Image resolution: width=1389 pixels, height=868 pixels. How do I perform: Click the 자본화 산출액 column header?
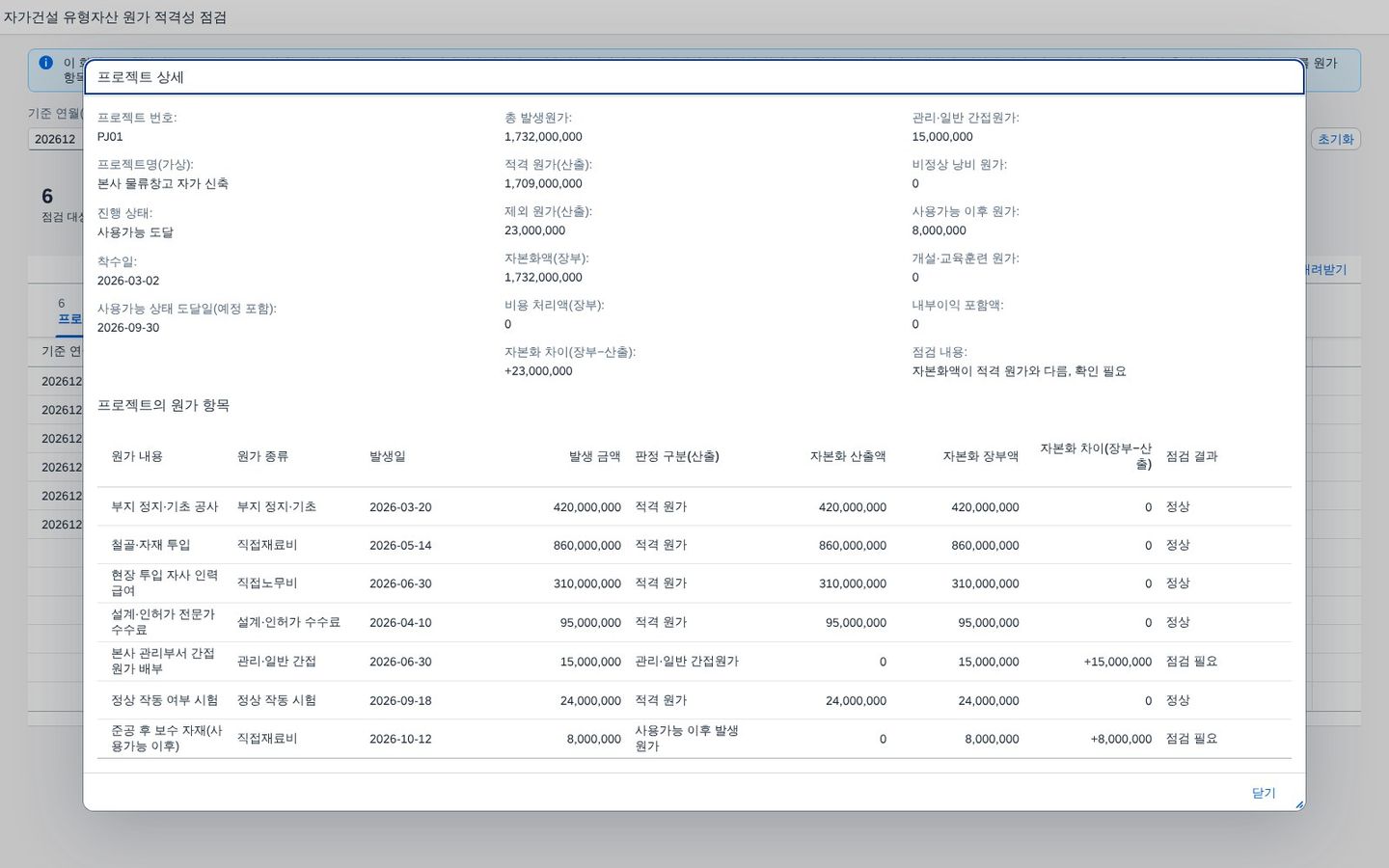point(848,456)
